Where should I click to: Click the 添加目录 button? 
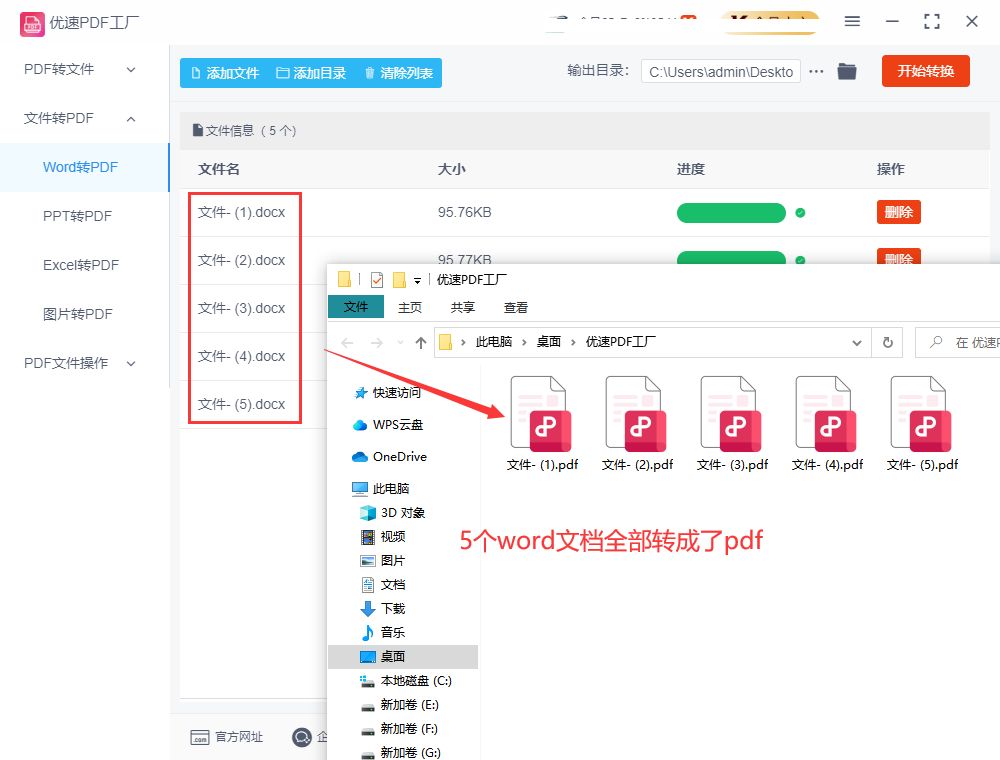[x=311, y=73]
